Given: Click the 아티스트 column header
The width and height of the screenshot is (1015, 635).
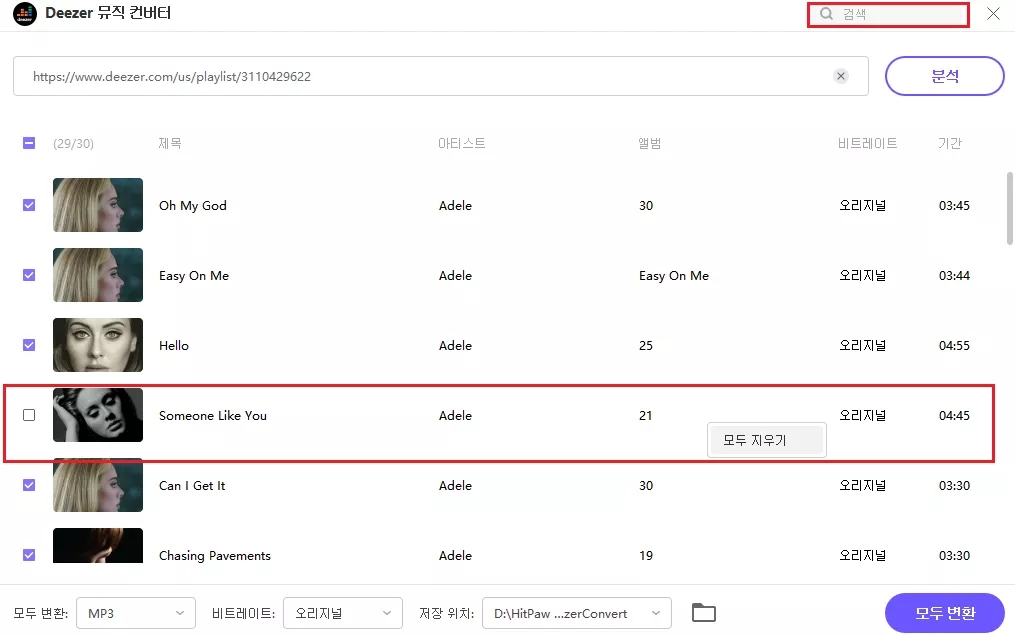Looking at the screenshot, I should [462, 143].
